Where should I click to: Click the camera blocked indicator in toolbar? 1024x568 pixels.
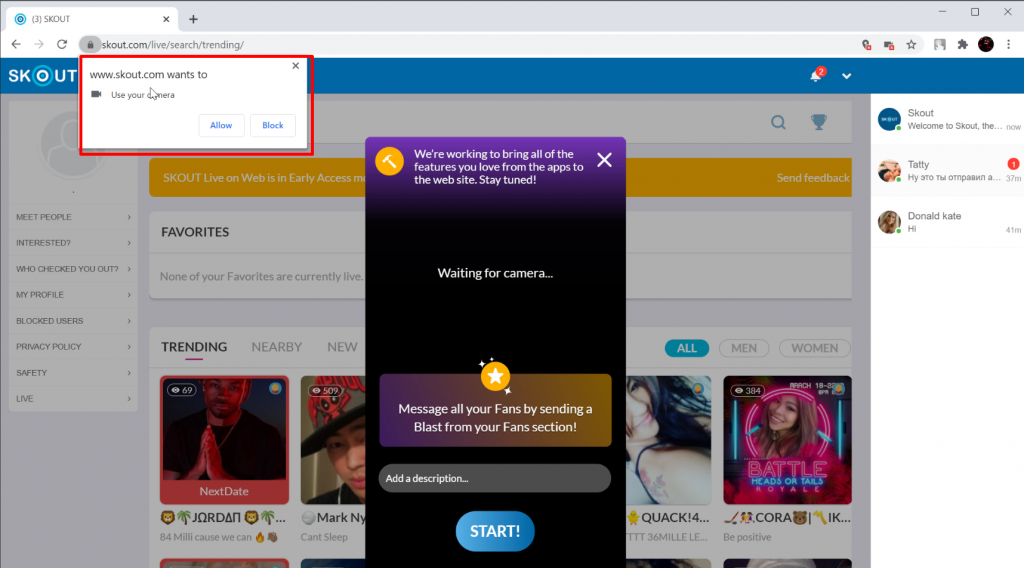pos(889,44)
